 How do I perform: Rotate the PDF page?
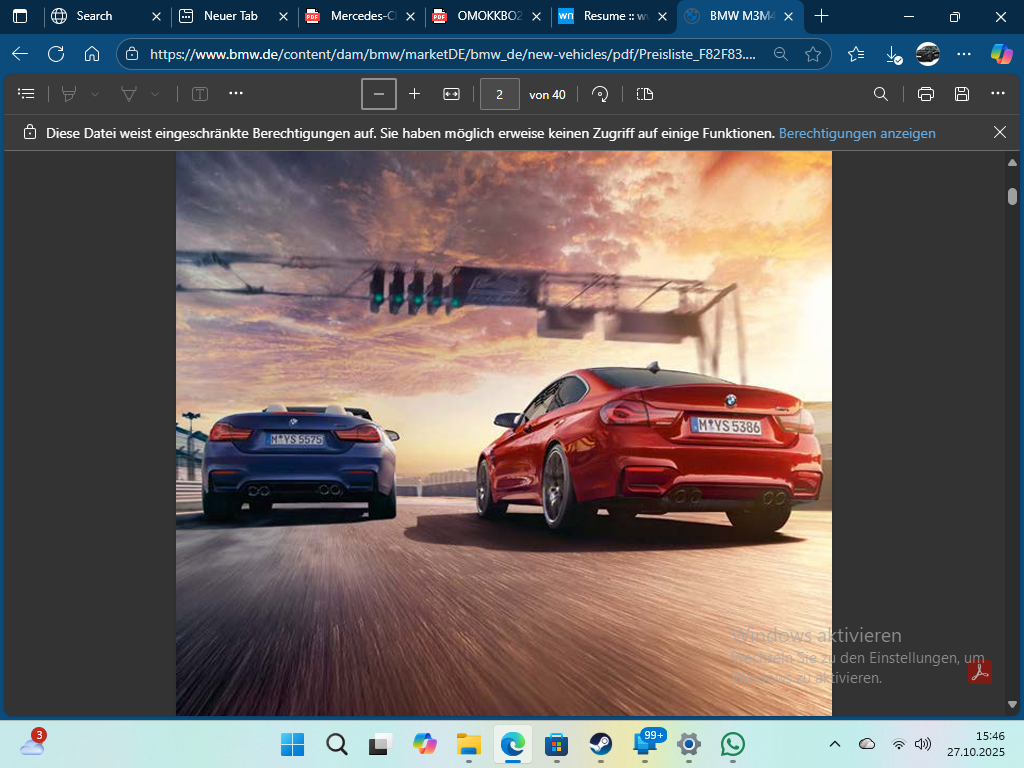[x=600, y=94]
